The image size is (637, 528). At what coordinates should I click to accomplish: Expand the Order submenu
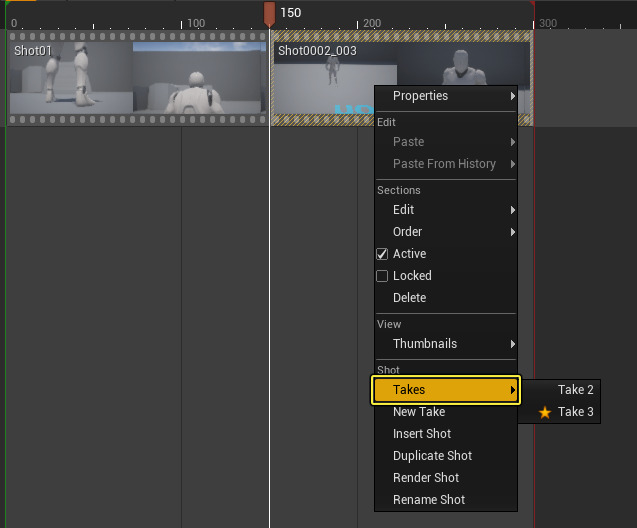[x=446, y=232]
